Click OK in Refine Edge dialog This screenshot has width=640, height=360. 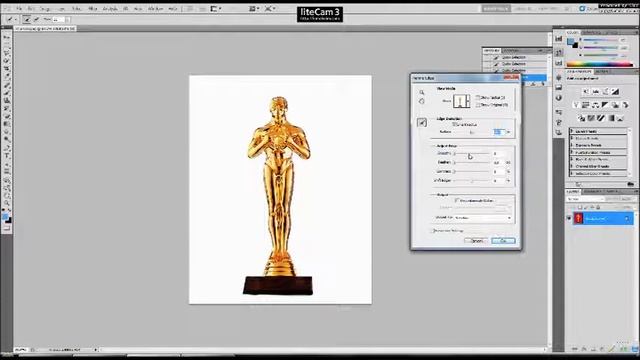click(503, 241)
